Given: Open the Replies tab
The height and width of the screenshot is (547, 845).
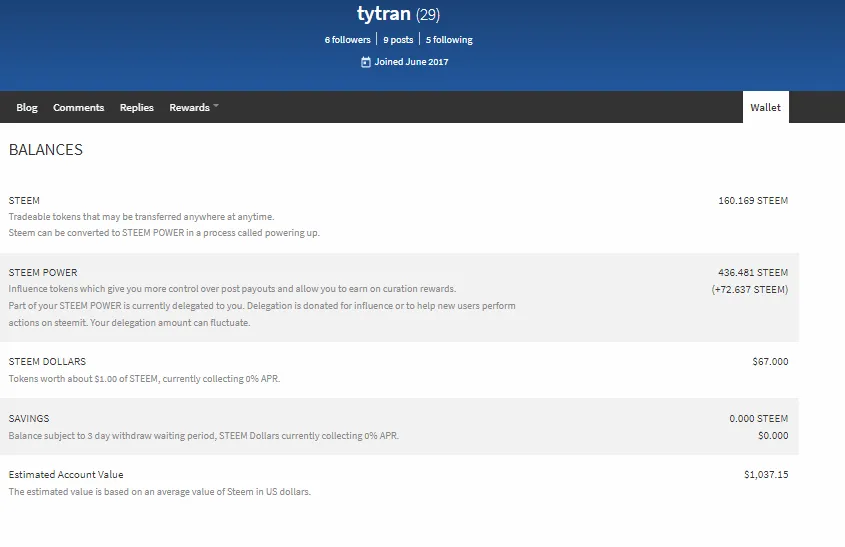Looking at the screenshot, I should point(137,107).
